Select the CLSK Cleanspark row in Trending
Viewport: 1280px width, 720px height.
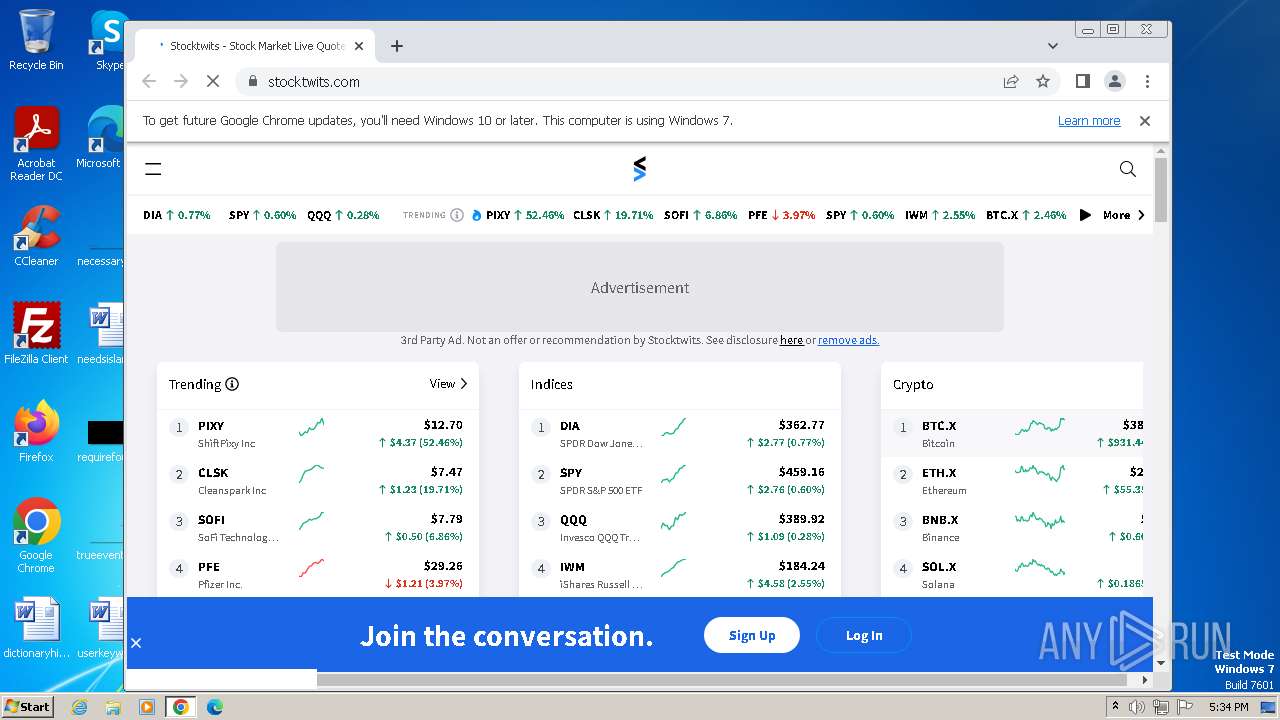318,480
